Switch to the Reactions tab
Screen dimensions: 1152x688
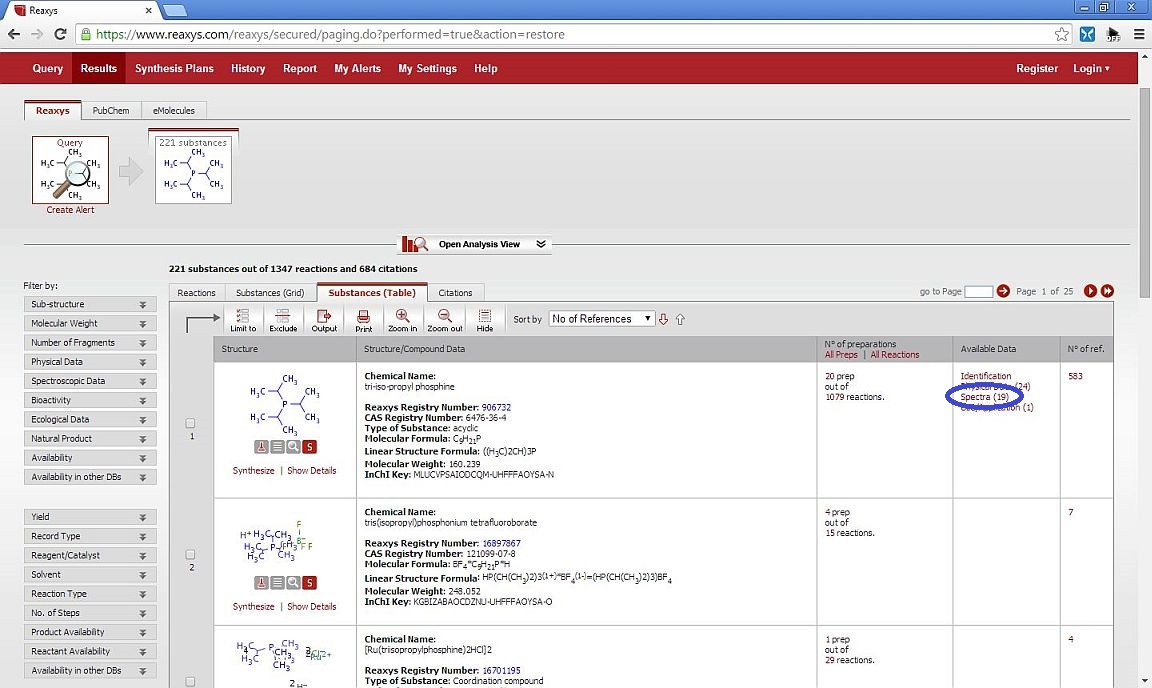point(197,293)
